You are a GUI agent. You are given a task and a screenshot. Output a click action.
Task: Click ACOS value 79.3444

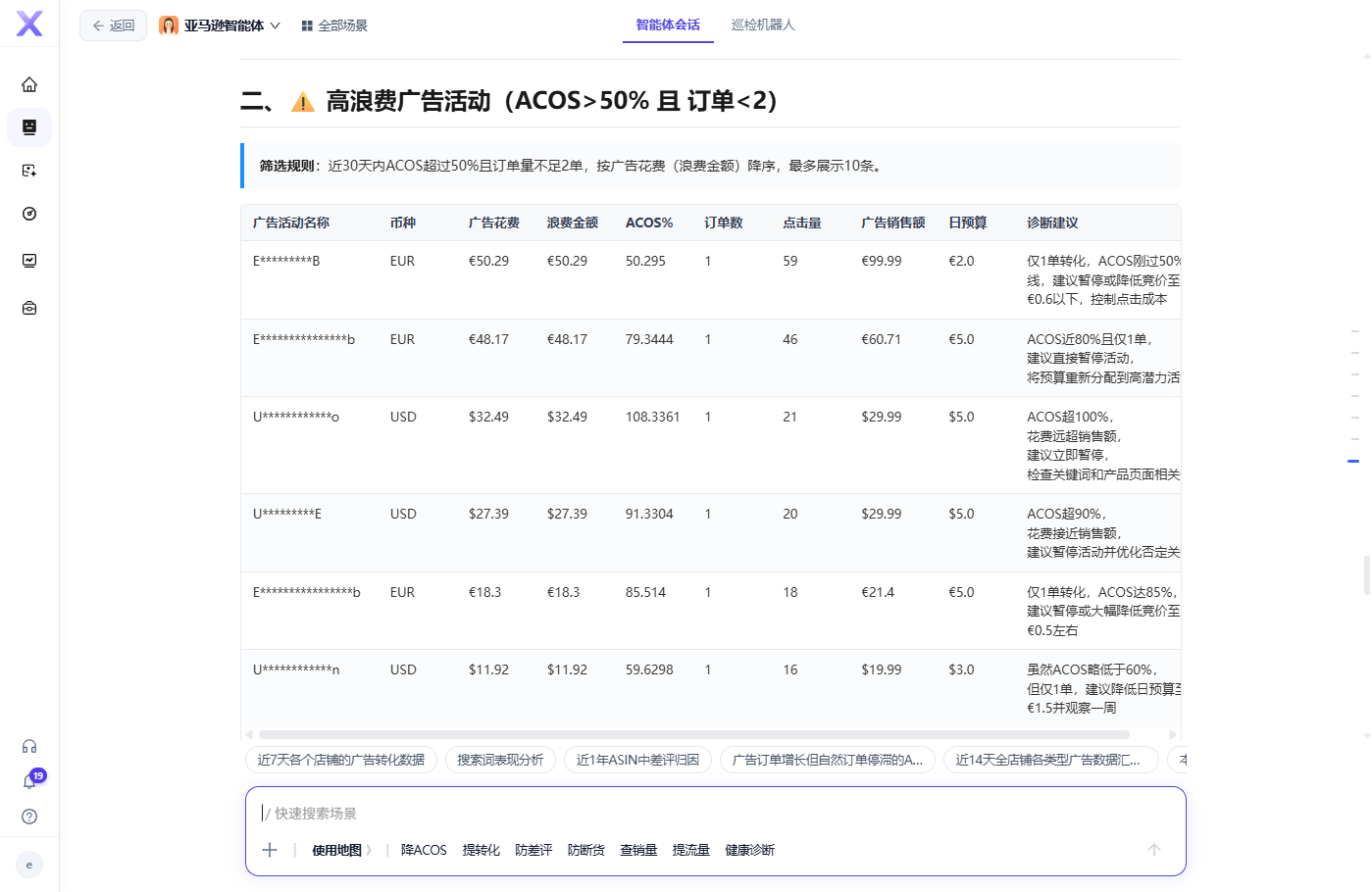coord(649,339)
